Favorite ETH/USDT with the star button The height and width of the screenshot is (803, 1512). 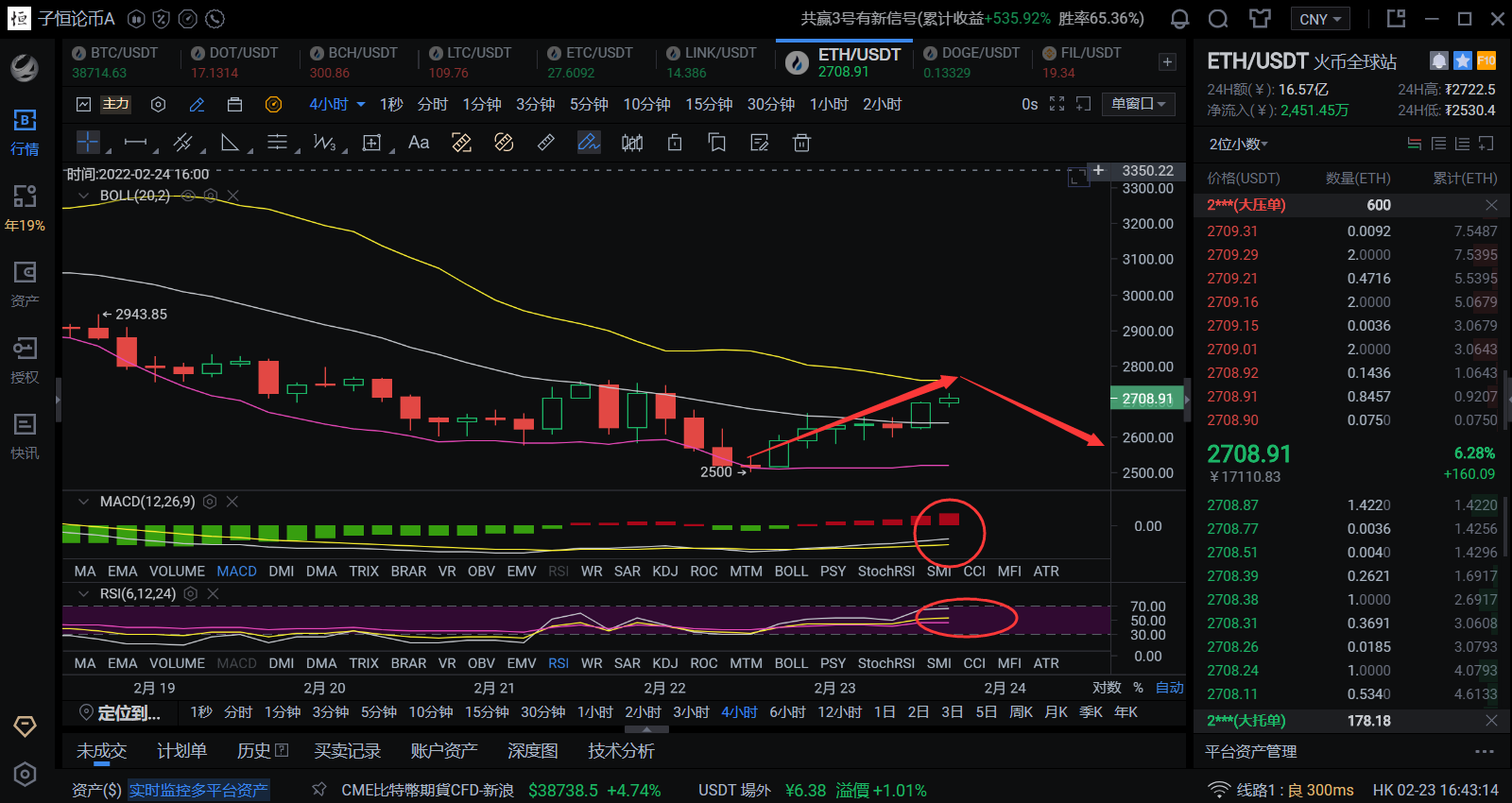[1463, 61]
